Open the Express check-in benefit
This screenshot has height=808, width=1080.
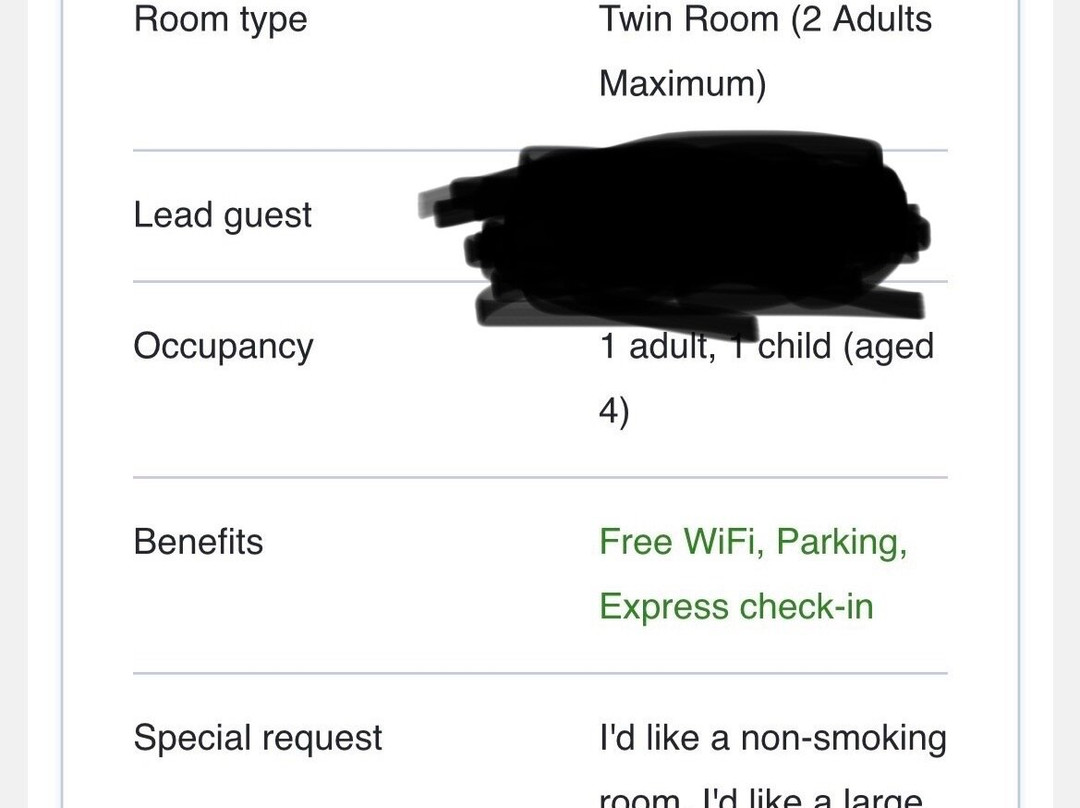[x=736, y=607]
